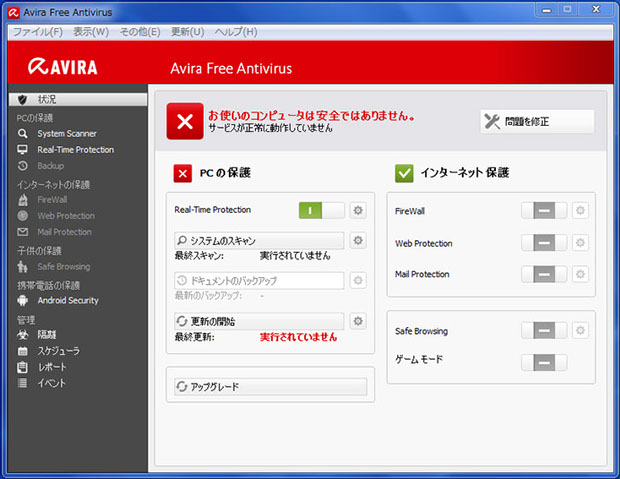This screenshot has height=479, width=620.
Task: Open the 表示(W) menu
Action: click(91, 32)
